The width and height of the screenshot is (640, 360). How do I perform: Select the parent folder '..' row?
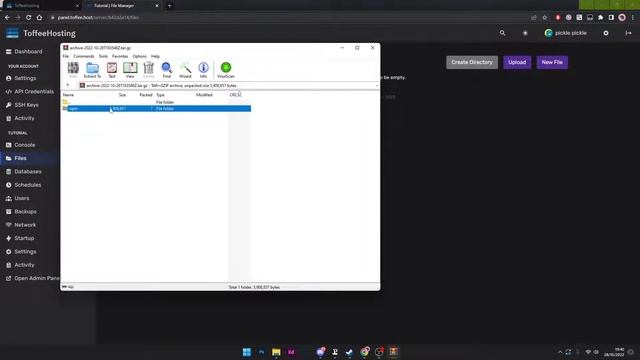point(156,102)
